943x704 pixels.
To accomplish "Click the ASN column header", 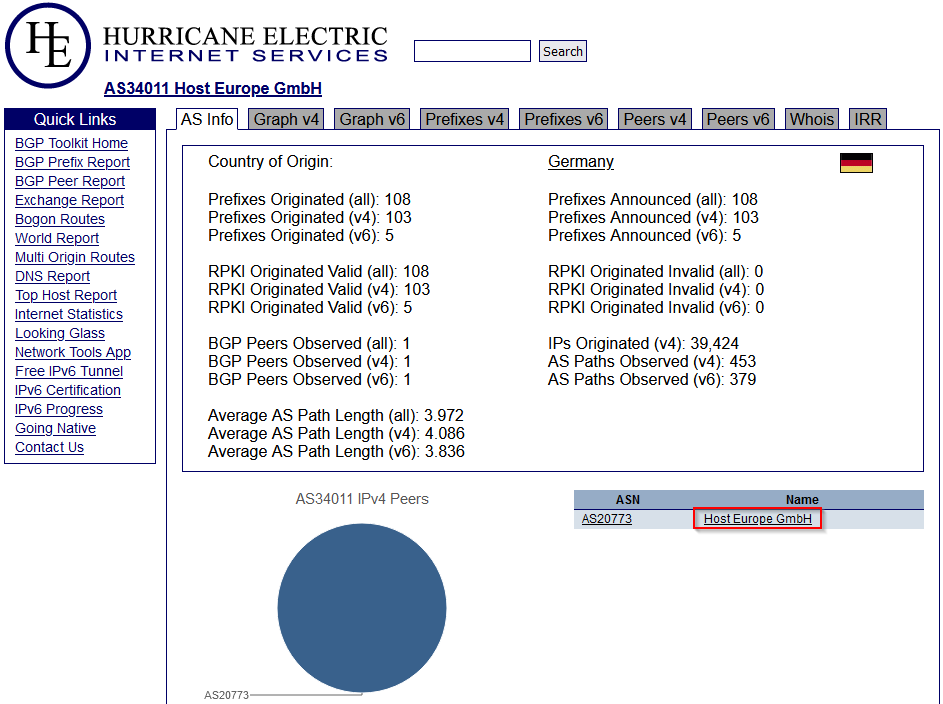I will [x=628, y=500].
